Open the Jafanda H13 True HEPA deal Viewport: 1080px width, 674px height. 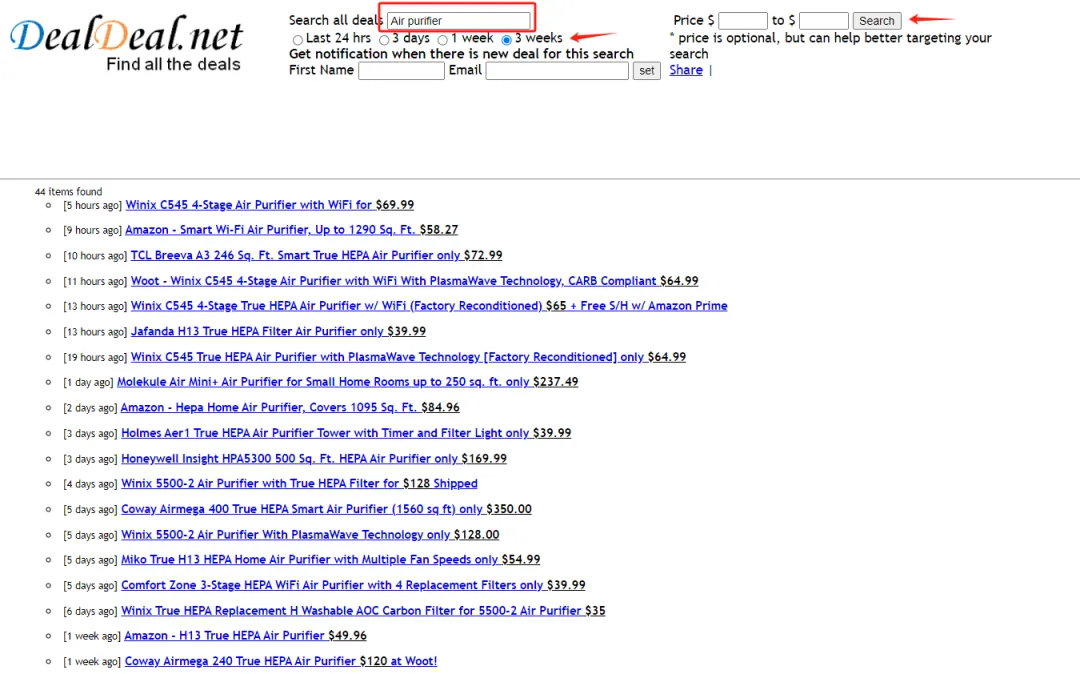[x=278, y=331]
